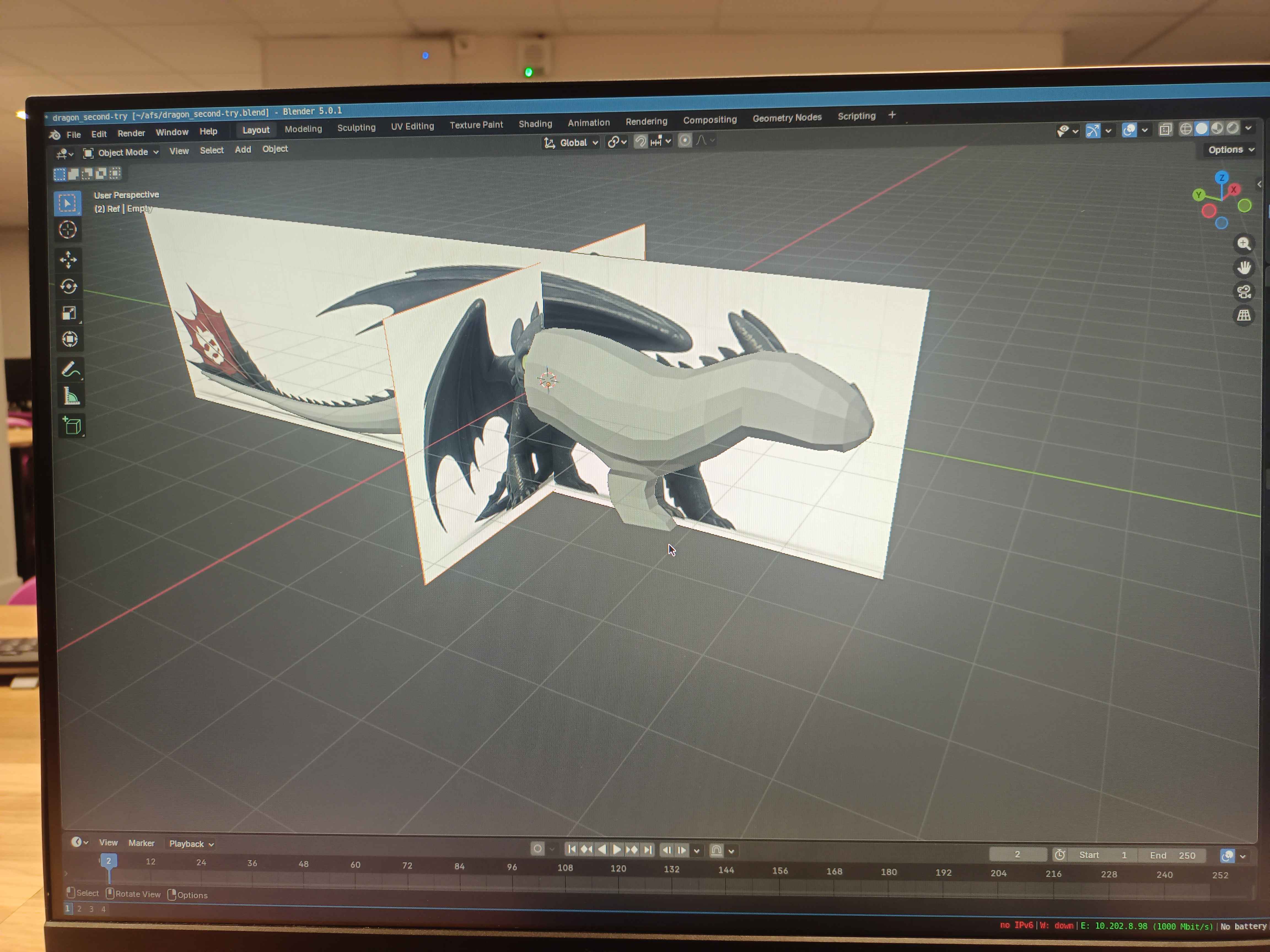Toggle the camera view icon
1270x952 pixels.
point(1244,291)
